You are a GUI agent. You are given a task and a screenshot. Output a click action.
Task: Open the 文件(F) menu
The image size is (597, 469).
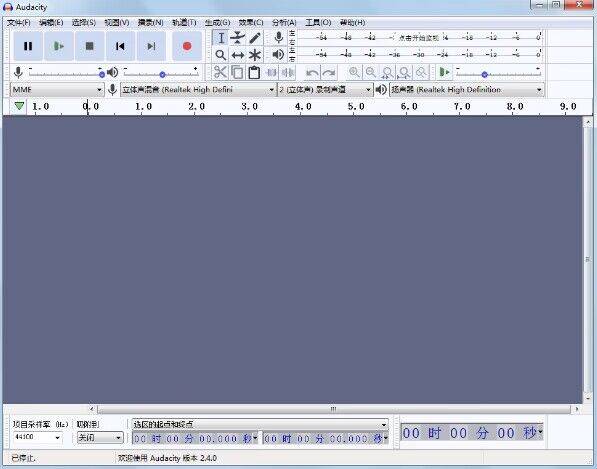click(19, 22)
